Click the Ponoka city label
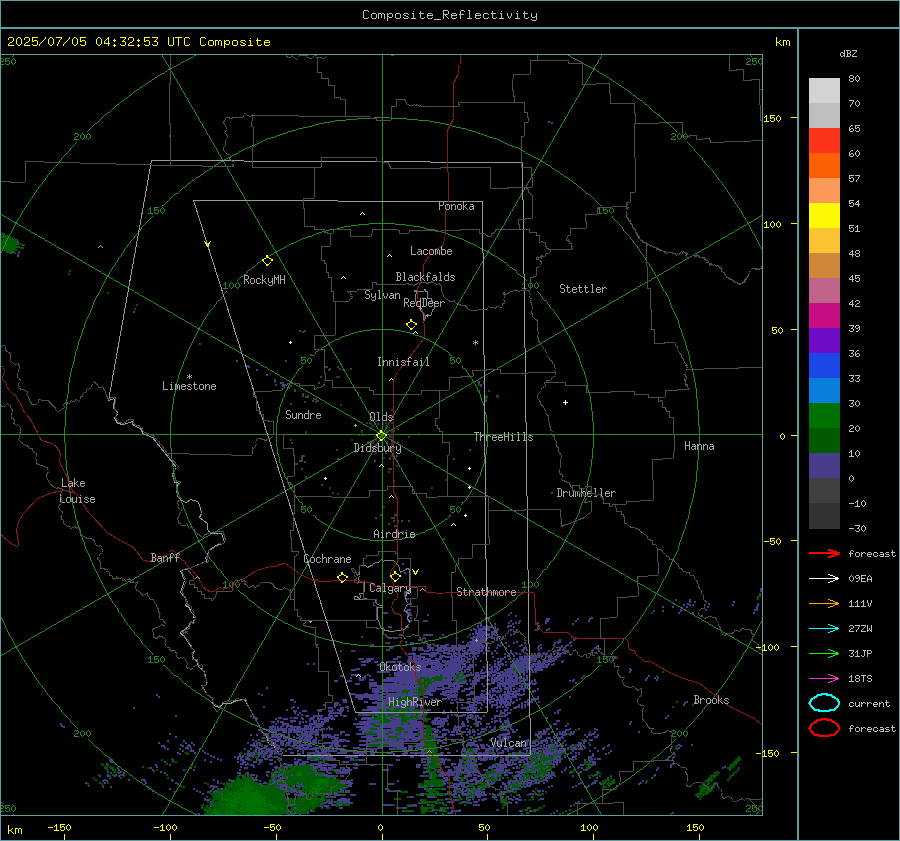The width and height of the screenshot is (900, 841). pyautogui.click(x=456, y=206)
